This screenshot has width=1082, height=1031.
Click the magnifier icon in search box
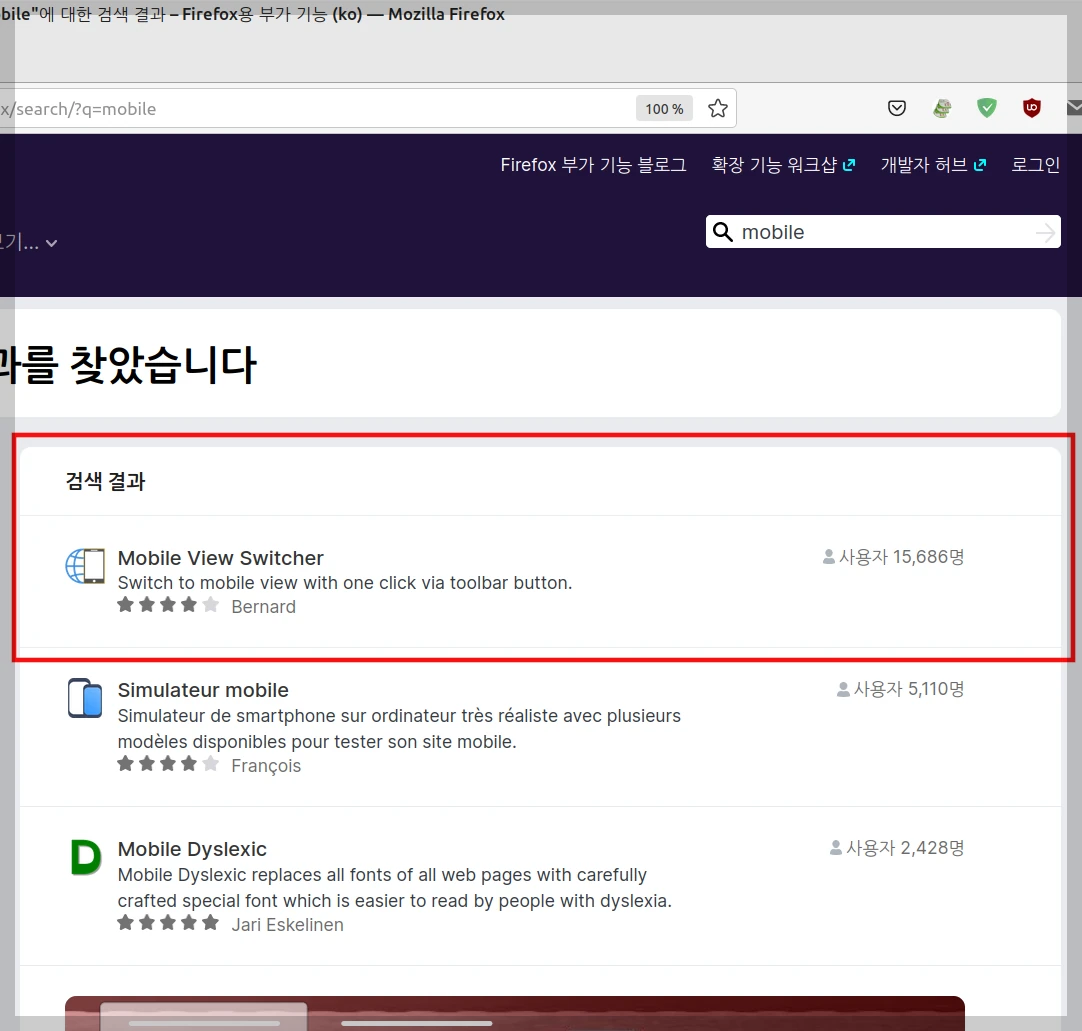(722, 232)
